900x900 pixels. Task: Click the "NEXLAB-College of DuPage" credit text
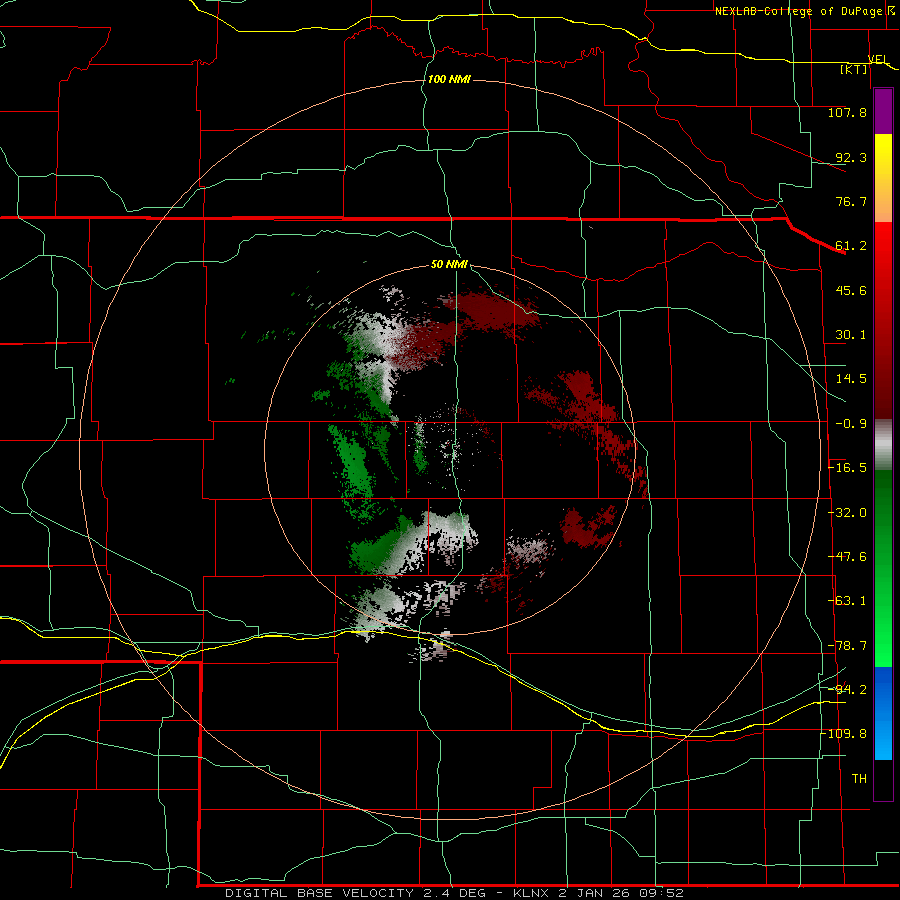(800, 11)
